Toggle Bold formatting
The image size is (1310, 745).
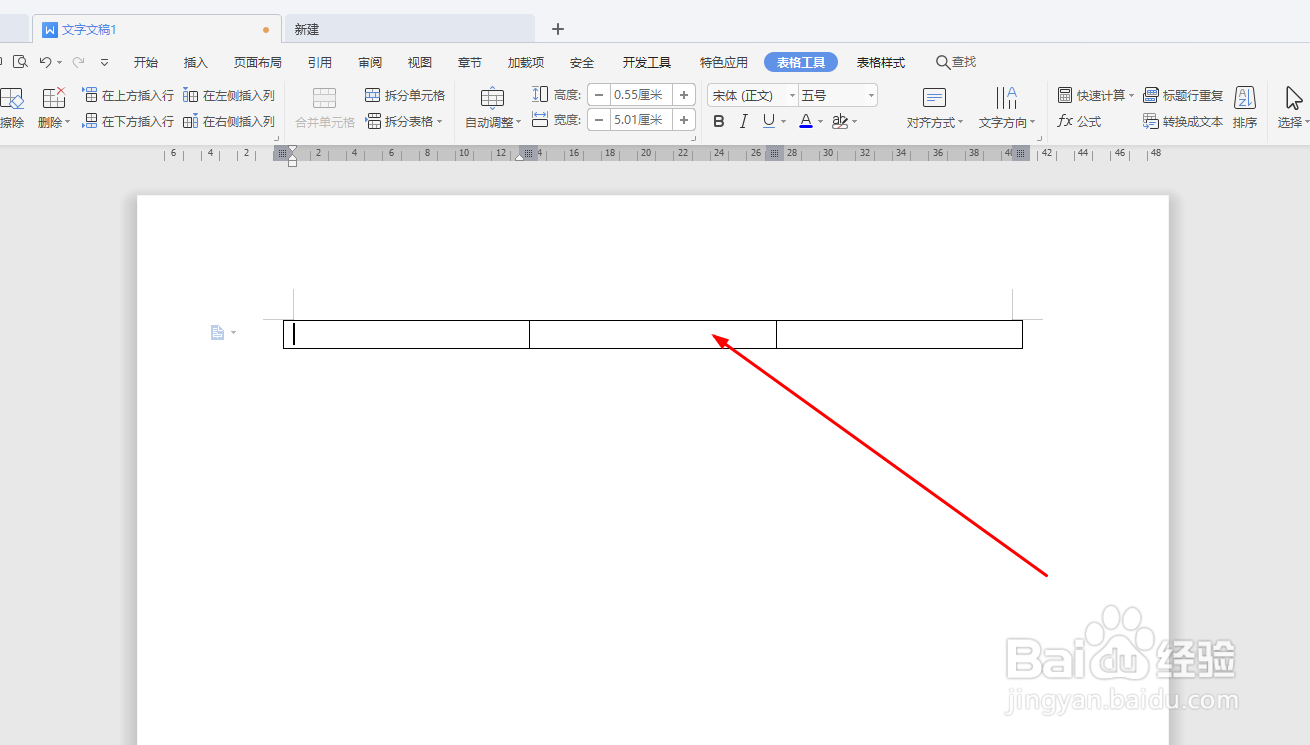(x=719, y=121)
